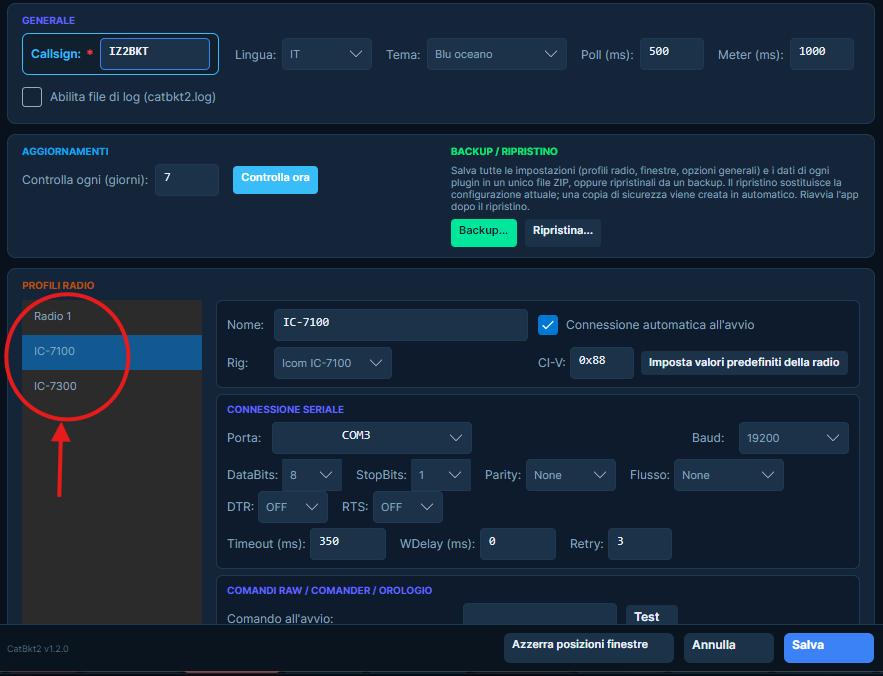Open the StopBits dropdown

coord(441,475)
